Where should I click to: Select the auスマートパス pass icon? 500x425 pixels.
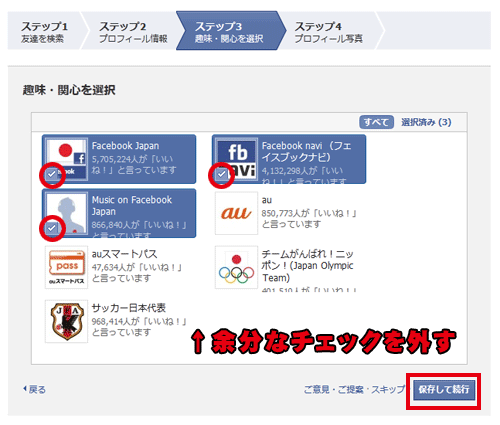67,267
